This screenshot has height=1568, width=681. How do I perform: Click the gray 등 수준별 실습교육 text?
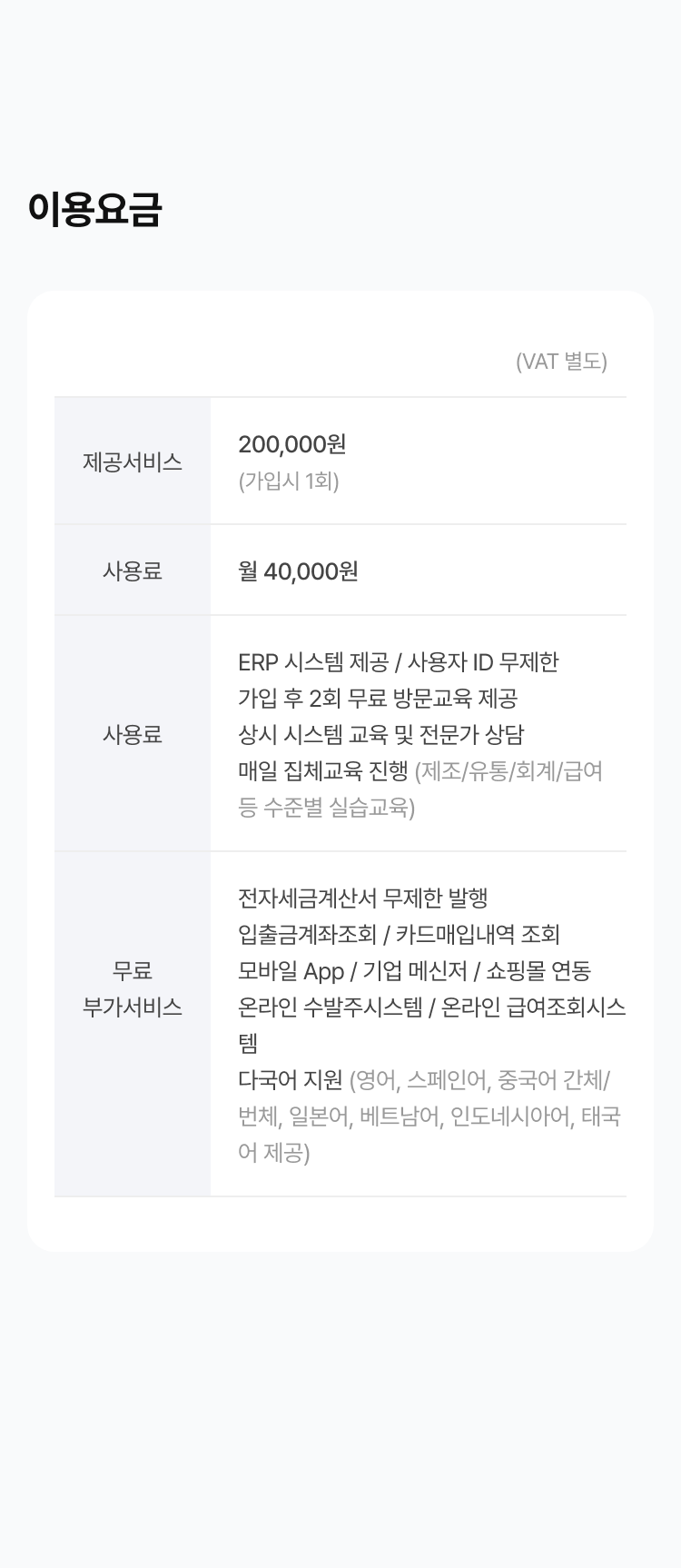click(x=326, y=808)
